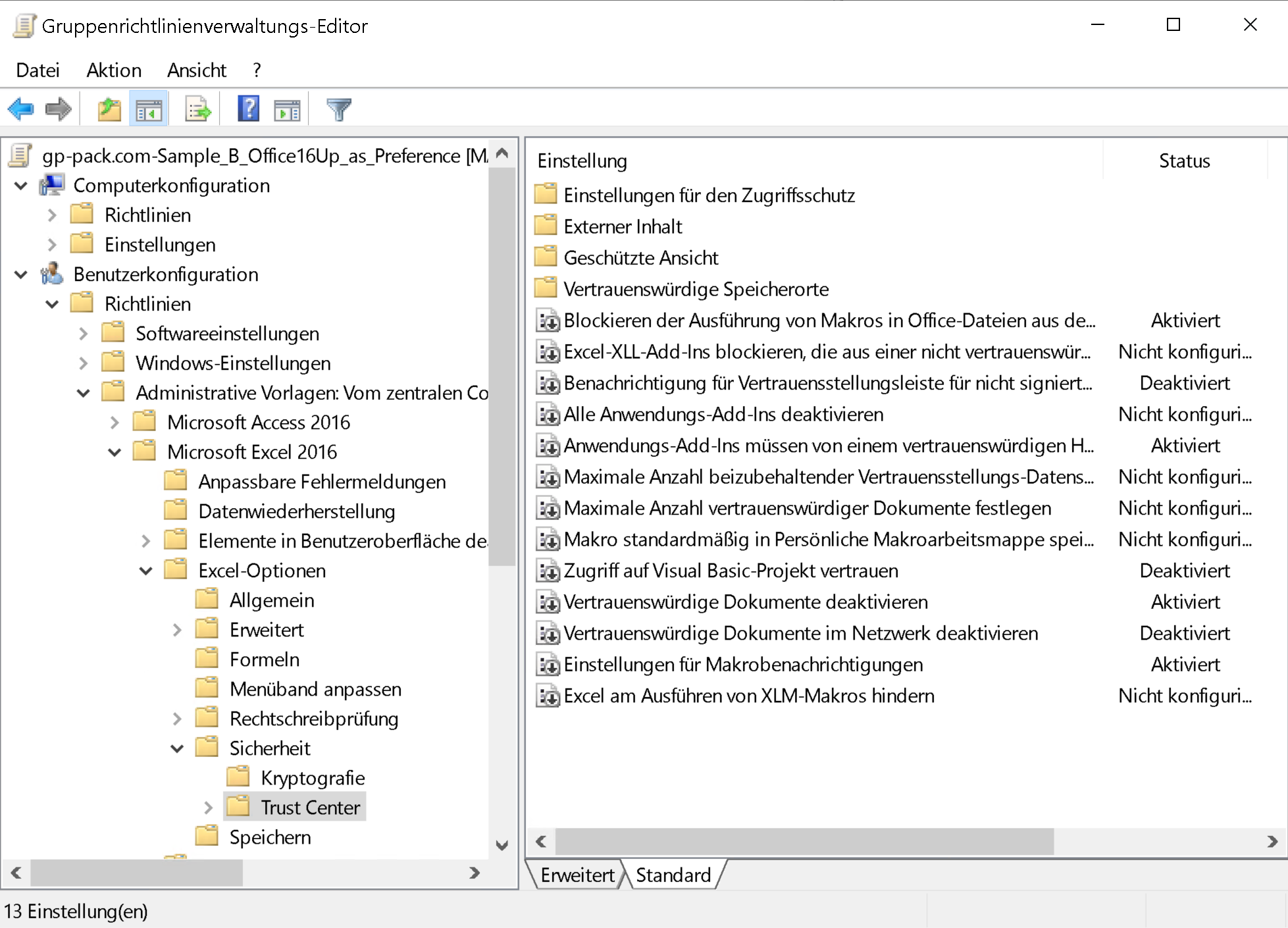Select Benachrichtigung für Vertrauensstellungsleiste policy
Image resolution: width=1288 pixels, height=928 pixels.
tap(827, 383)
